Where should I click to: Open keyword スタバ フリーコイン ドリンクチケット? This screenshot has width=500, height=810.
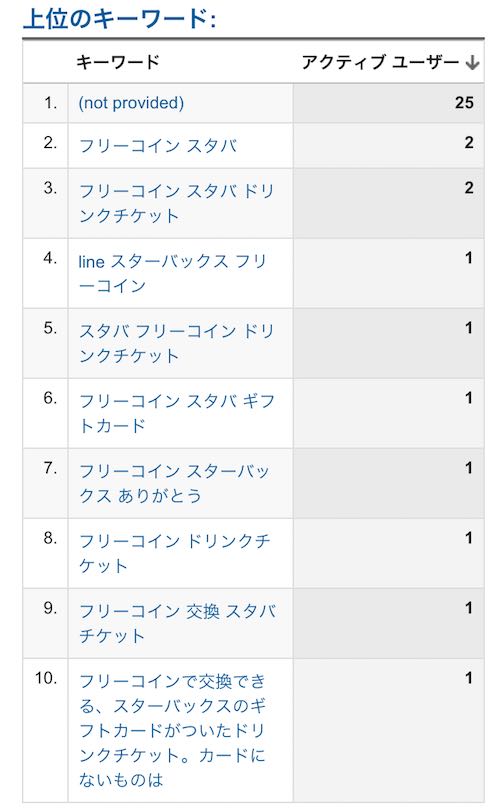pyautogui.click(x=177, y=343)
